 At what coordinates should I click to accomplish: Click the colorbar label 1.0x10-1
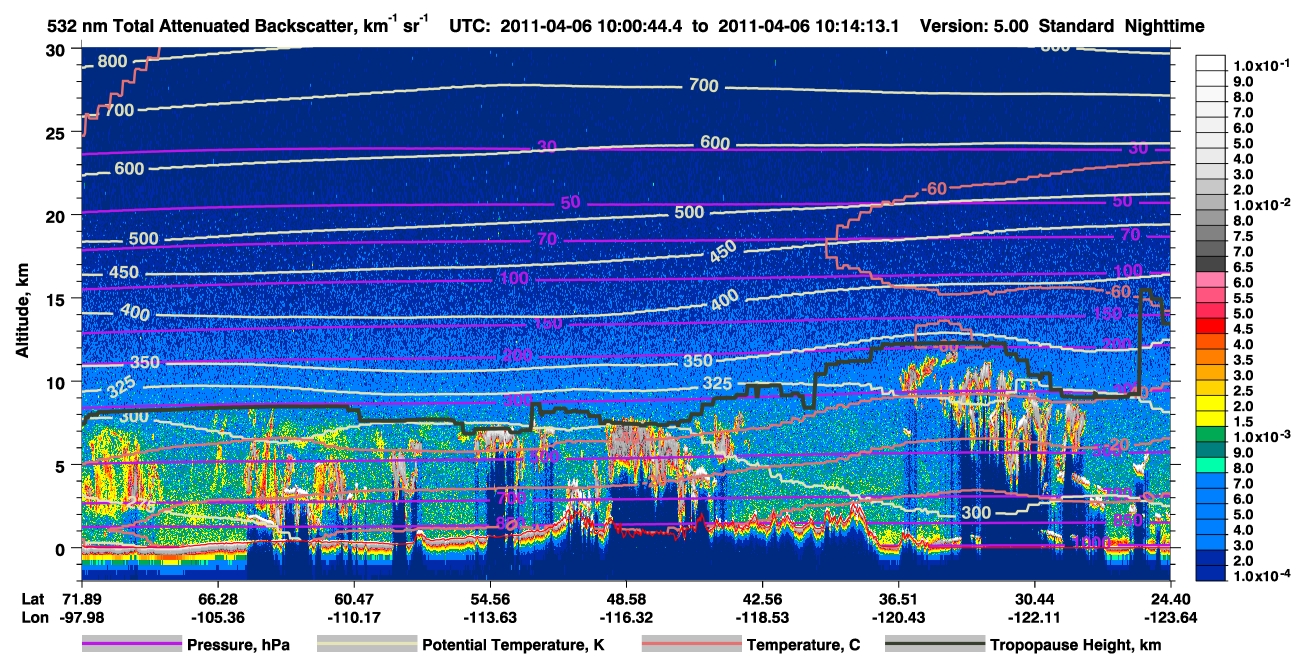[1261, 65]
